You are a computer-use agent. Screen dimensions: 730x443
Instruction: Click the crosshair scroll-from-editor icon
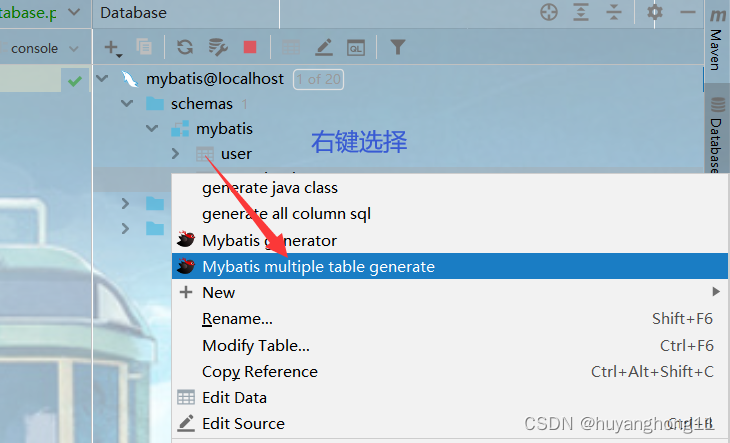[x=549, y=12]
